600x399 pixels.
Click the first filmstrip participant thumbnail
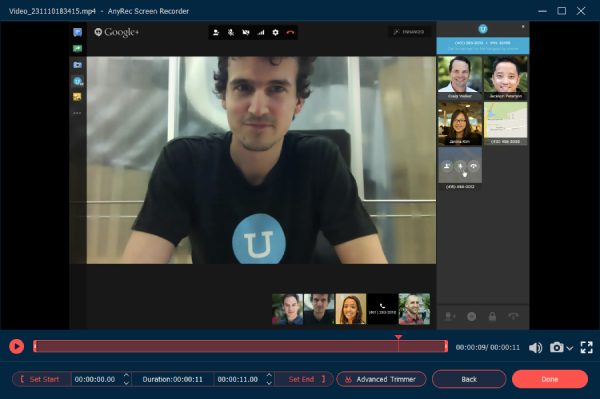click(287, 309)
